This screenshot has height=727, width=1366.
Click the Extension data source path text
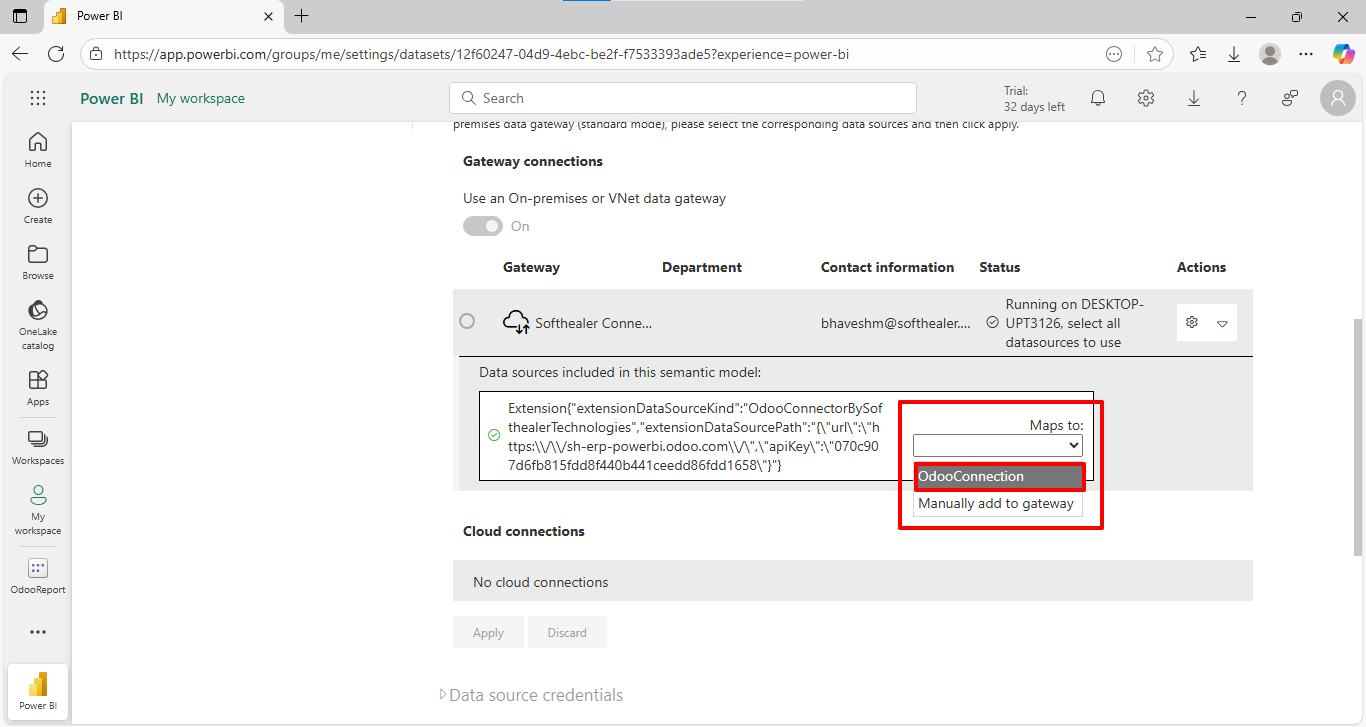(x=696, y=437)
